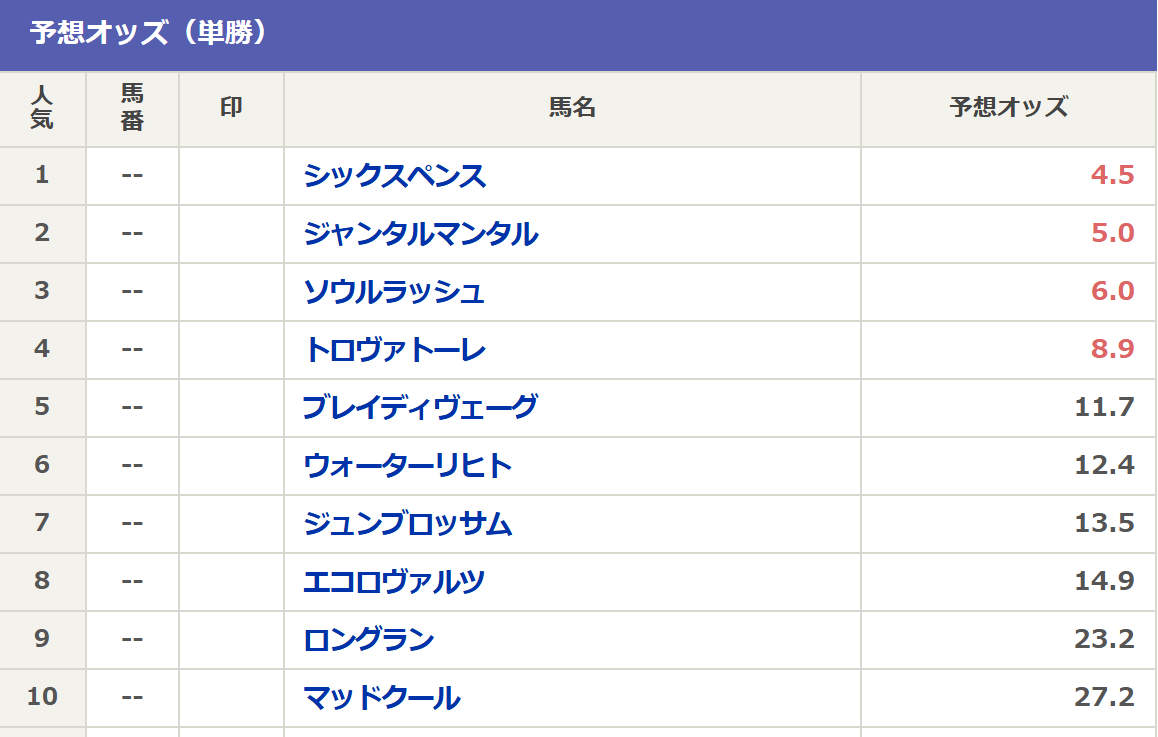1158x737 pixels.
Task: Open the シックスペンス horse link
Action: [394, 176]
